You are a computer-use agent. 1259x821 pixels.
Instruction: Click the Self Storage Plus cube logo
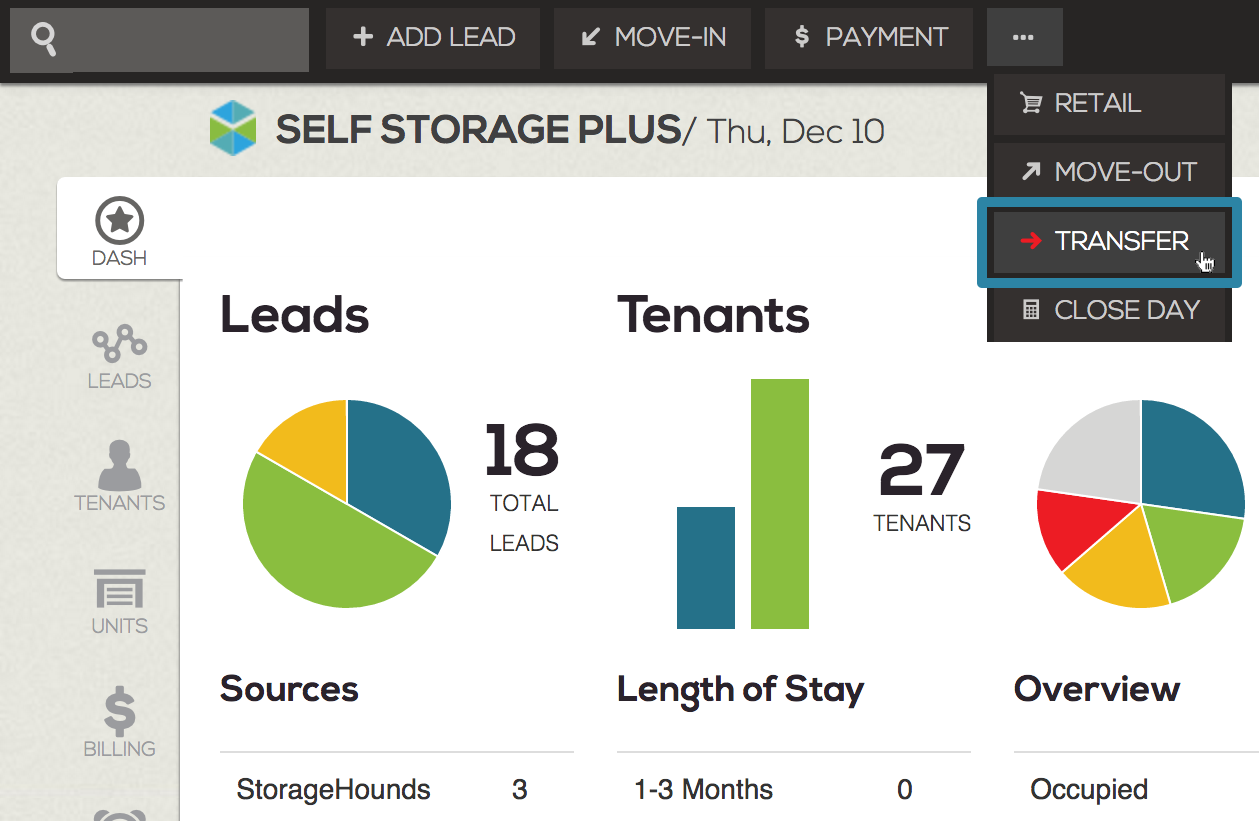pyautogui.click(x=233, y=129)
